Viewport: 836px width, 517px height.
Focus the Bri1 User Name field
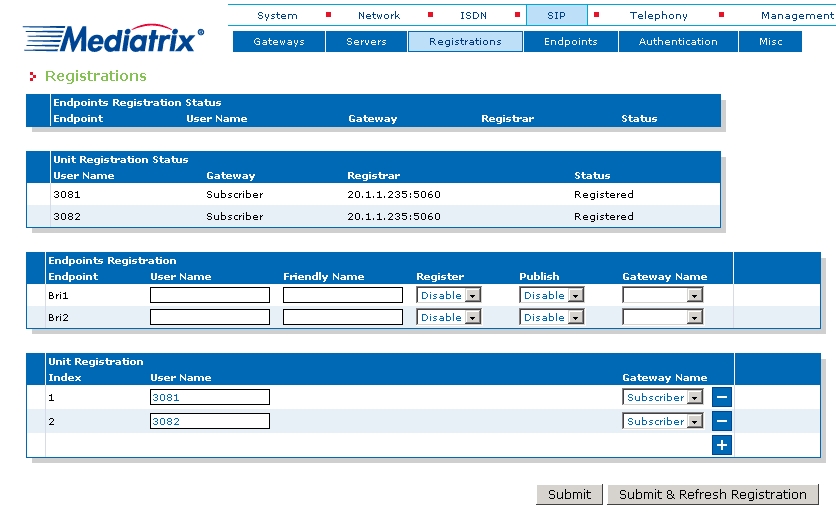210,295
